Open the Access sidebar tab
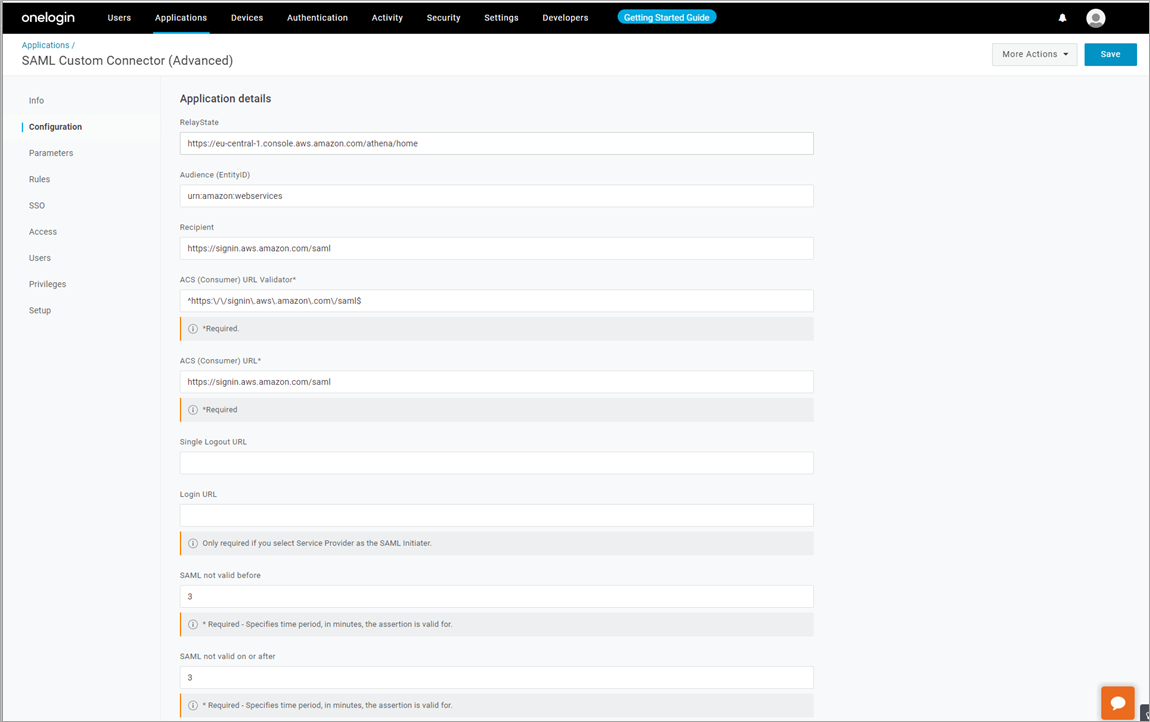1150x722 pixels. [43, 232]
